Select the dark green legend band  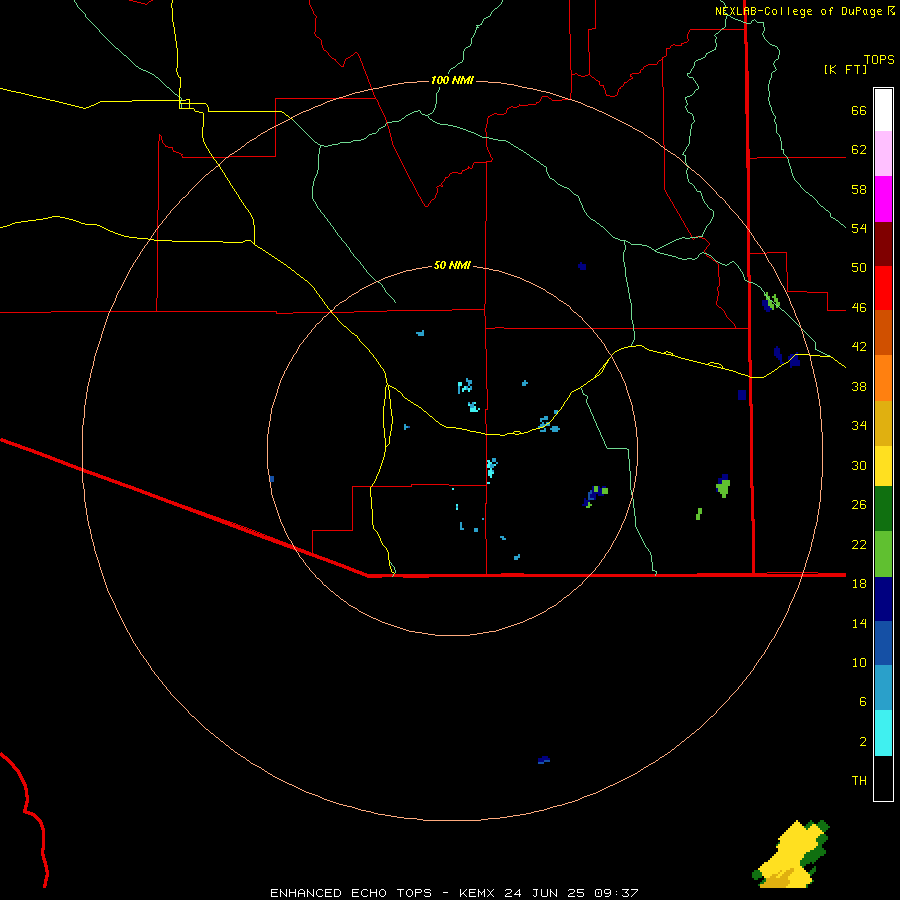[883, 509]
